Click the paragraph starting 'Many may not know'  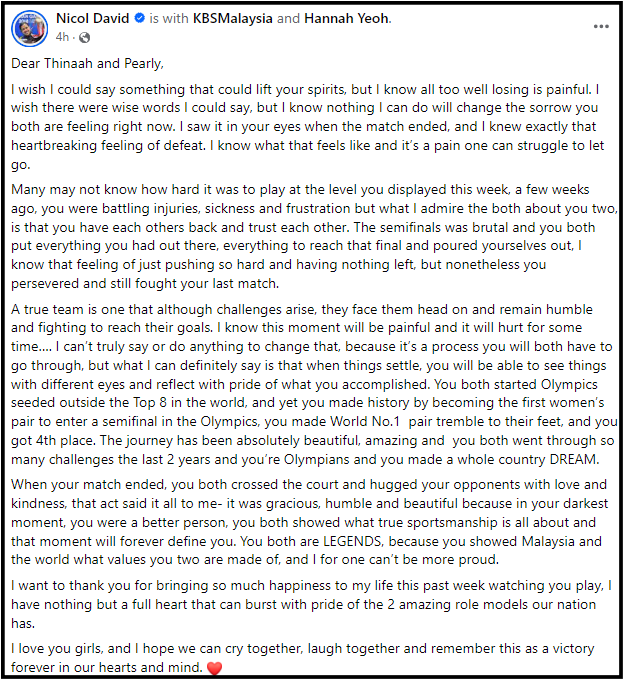click(x=314, y=236)
